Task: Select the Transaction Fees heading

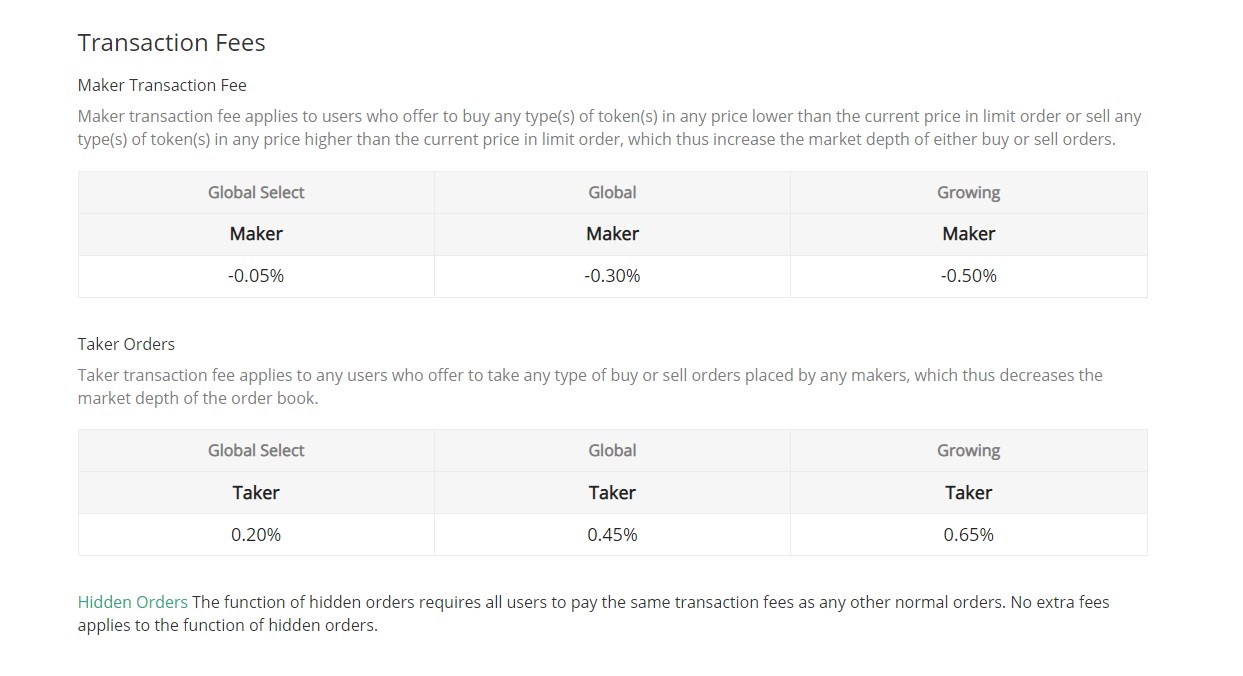Action: click(172, 43)
